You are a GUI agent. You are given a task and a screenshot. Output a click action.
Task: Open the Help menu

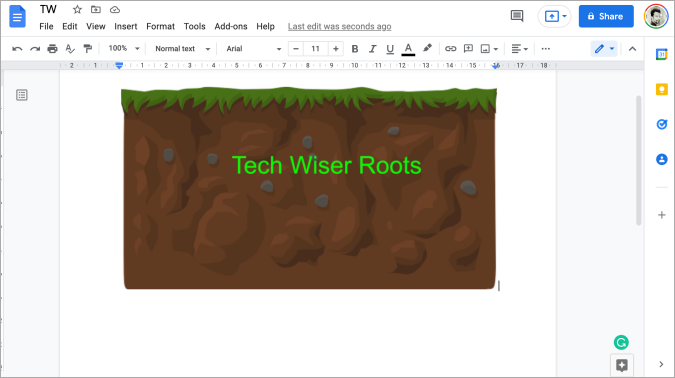pos(265,26)
